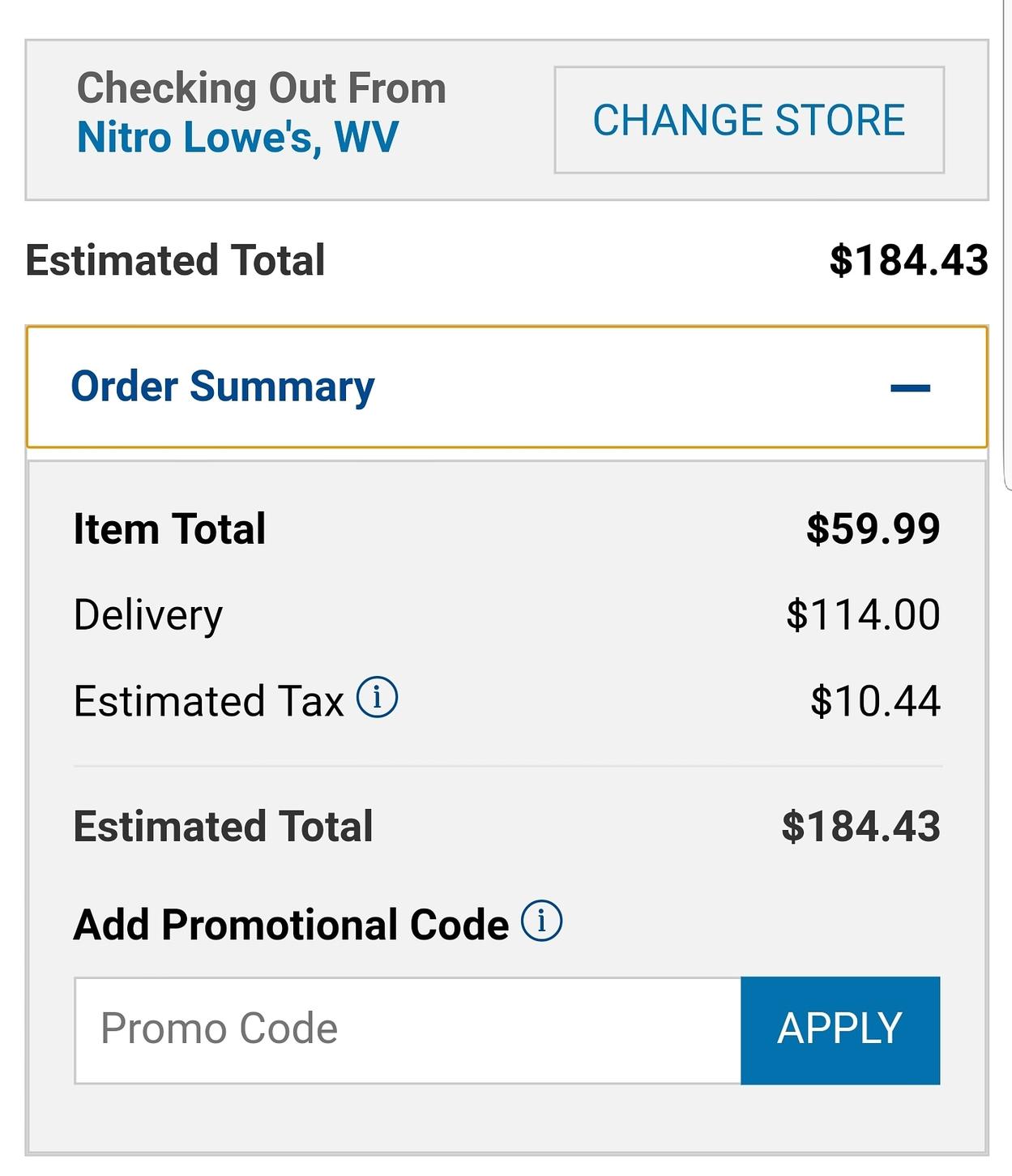Screen dimensions: 1012x1176
Task: Click the APPLY promo code button
Action: pyautogui.click(x=840, y=1030)
